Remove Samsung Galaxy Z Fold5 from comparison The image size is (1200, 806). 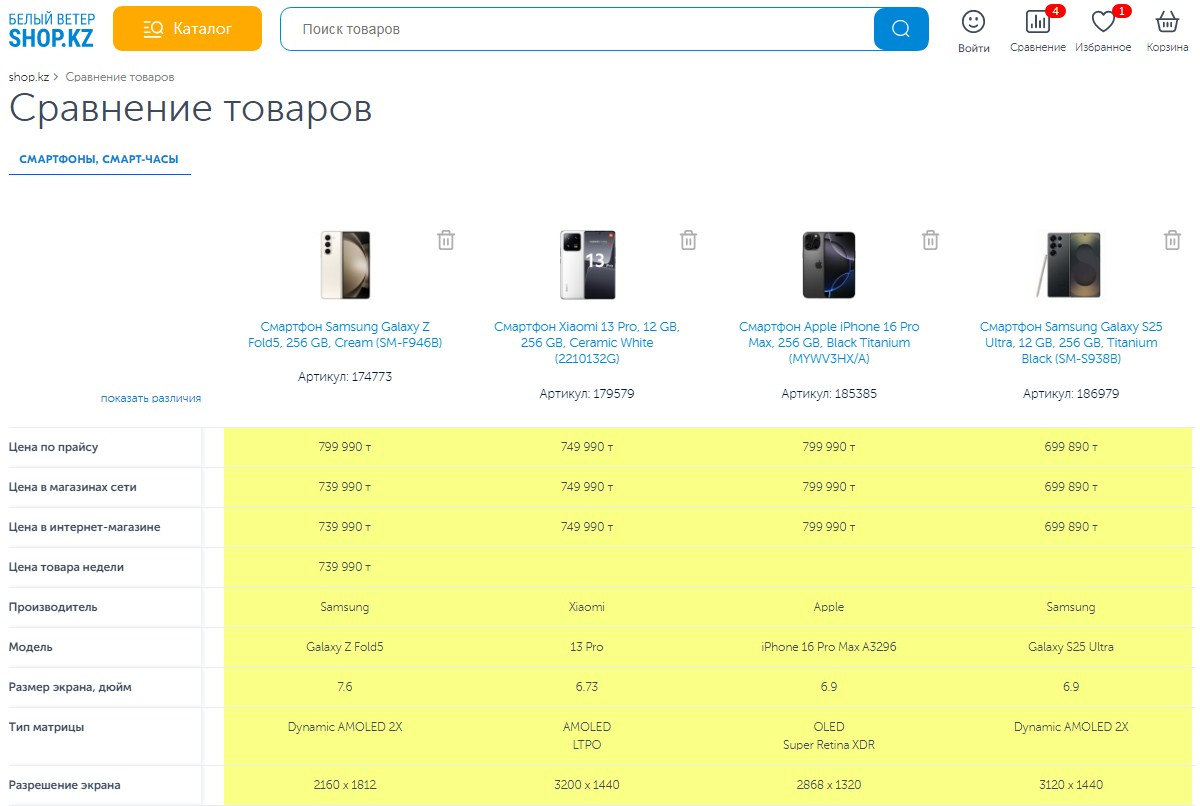click(446, 240)
